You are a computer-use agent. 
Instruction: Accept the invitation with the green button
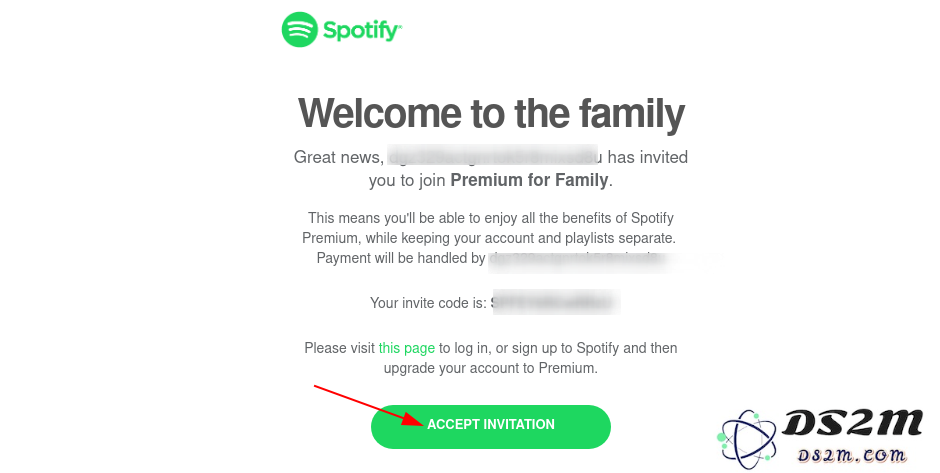pyautogui.click(x=490, y=426)
